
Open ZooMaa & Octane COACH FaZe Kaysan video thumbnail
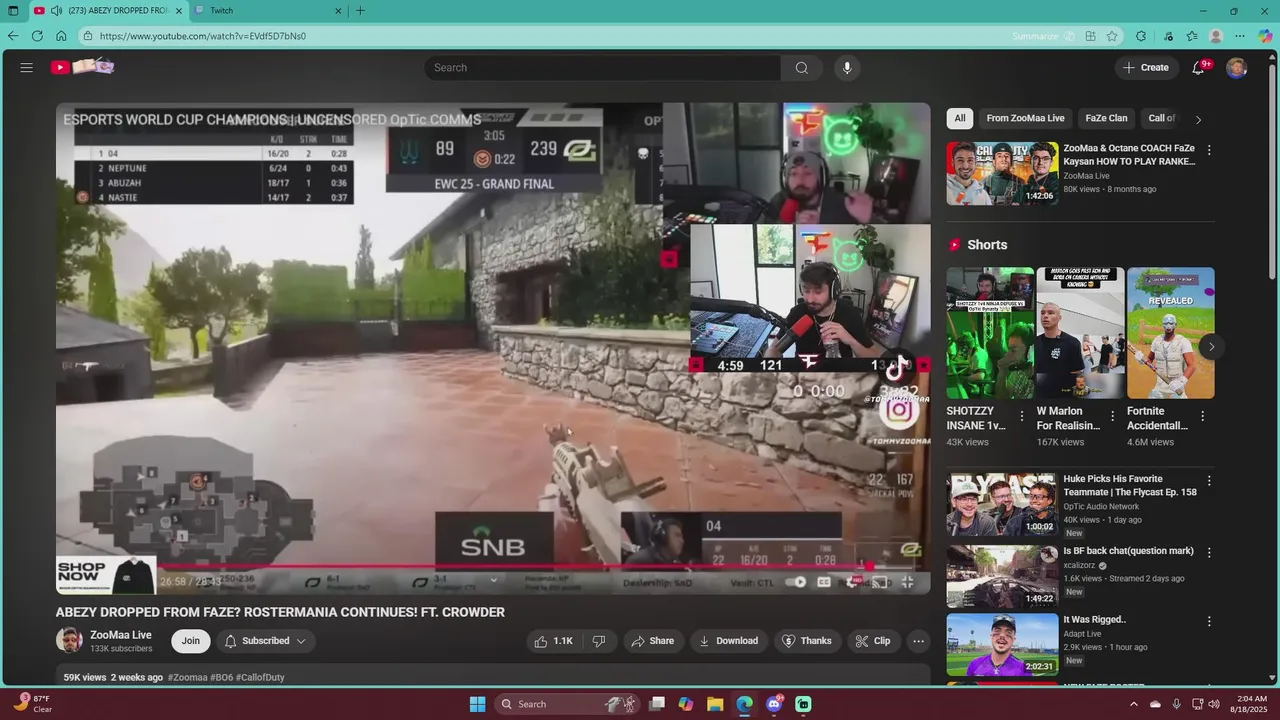tap(1002, 173)
